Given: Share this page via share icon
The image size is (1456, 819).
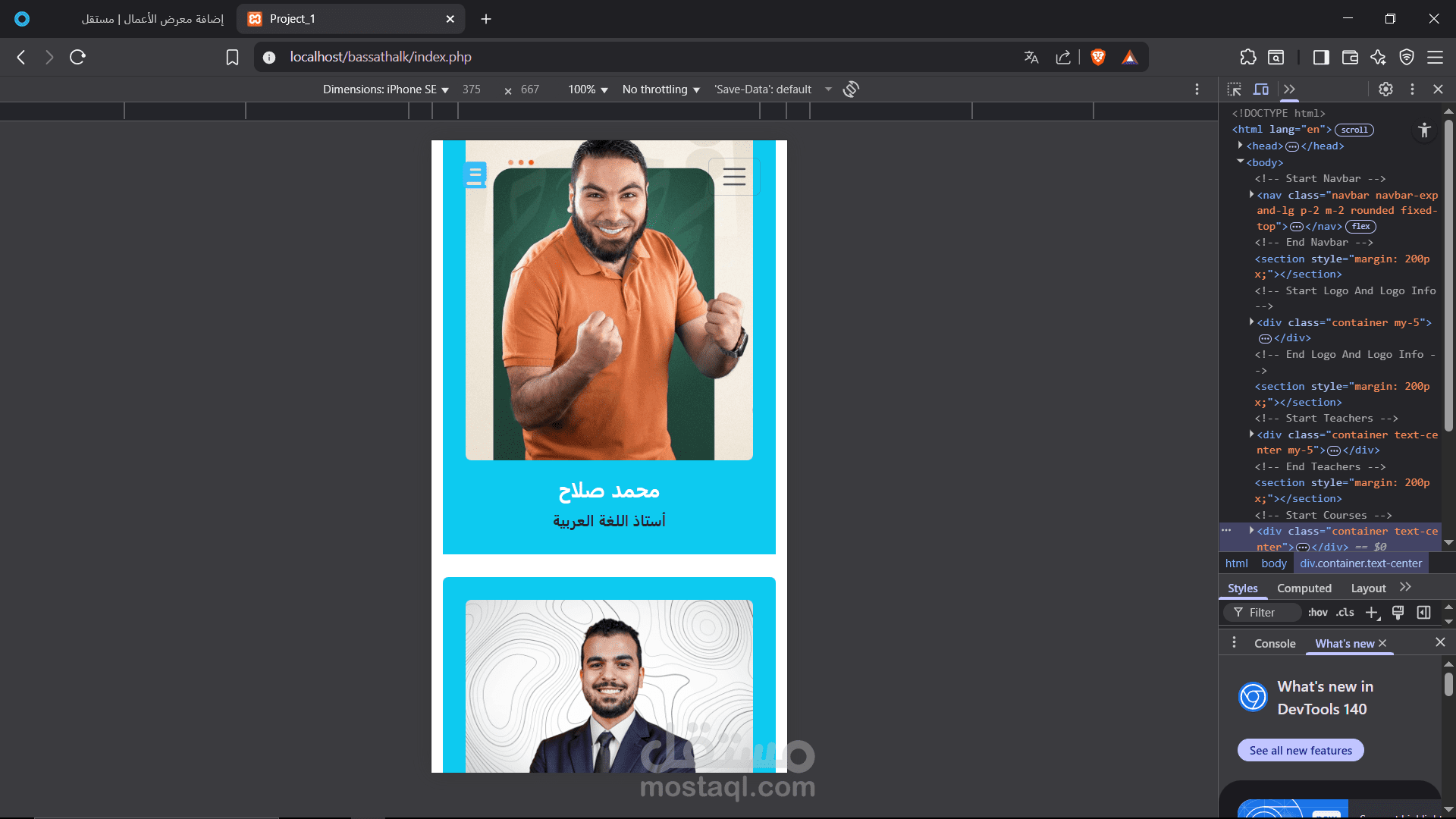Looking at the screenshot, I should point(1063,57).
